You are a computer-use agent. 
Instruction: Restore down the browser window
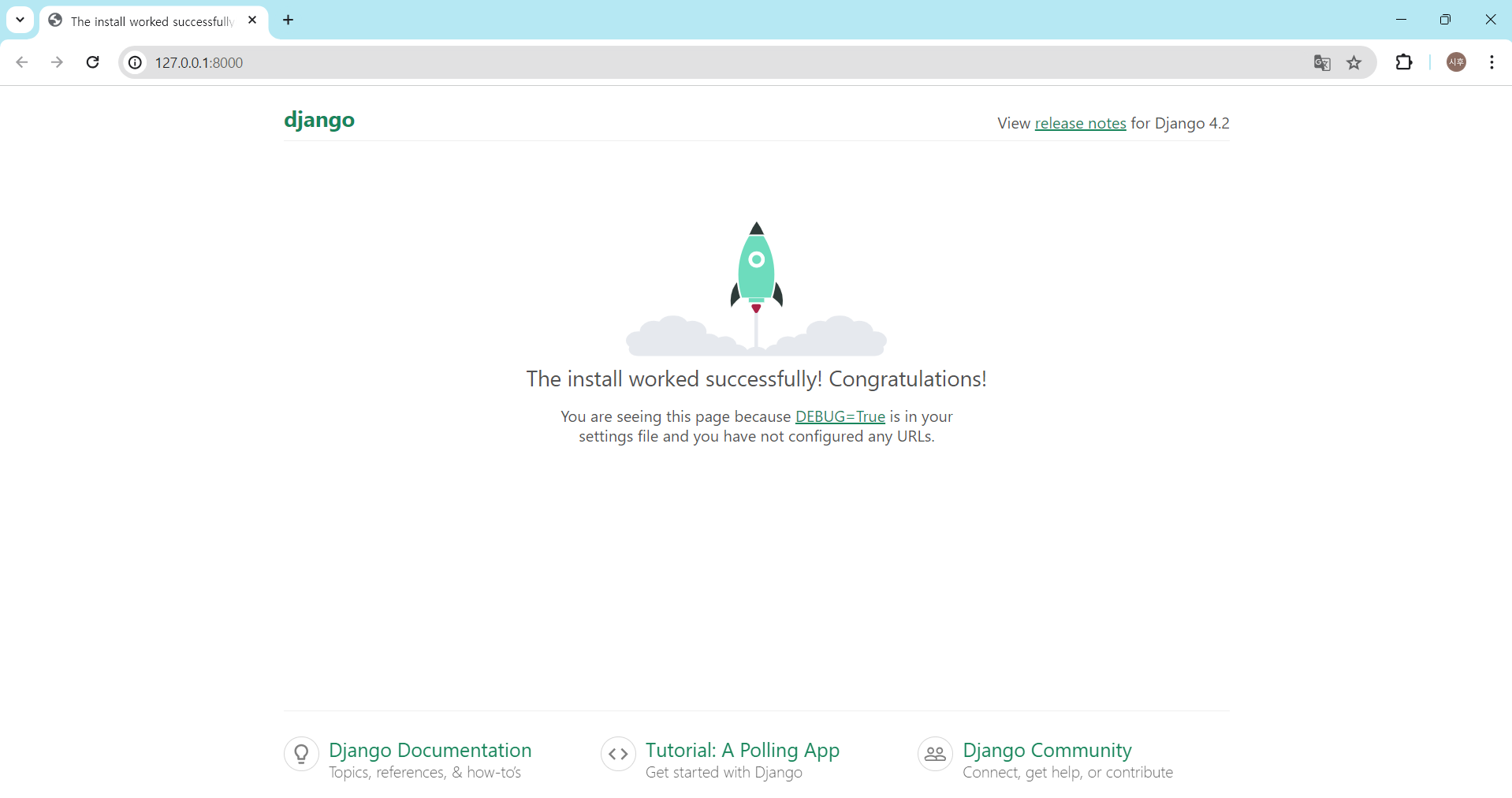coord(1445,20)
